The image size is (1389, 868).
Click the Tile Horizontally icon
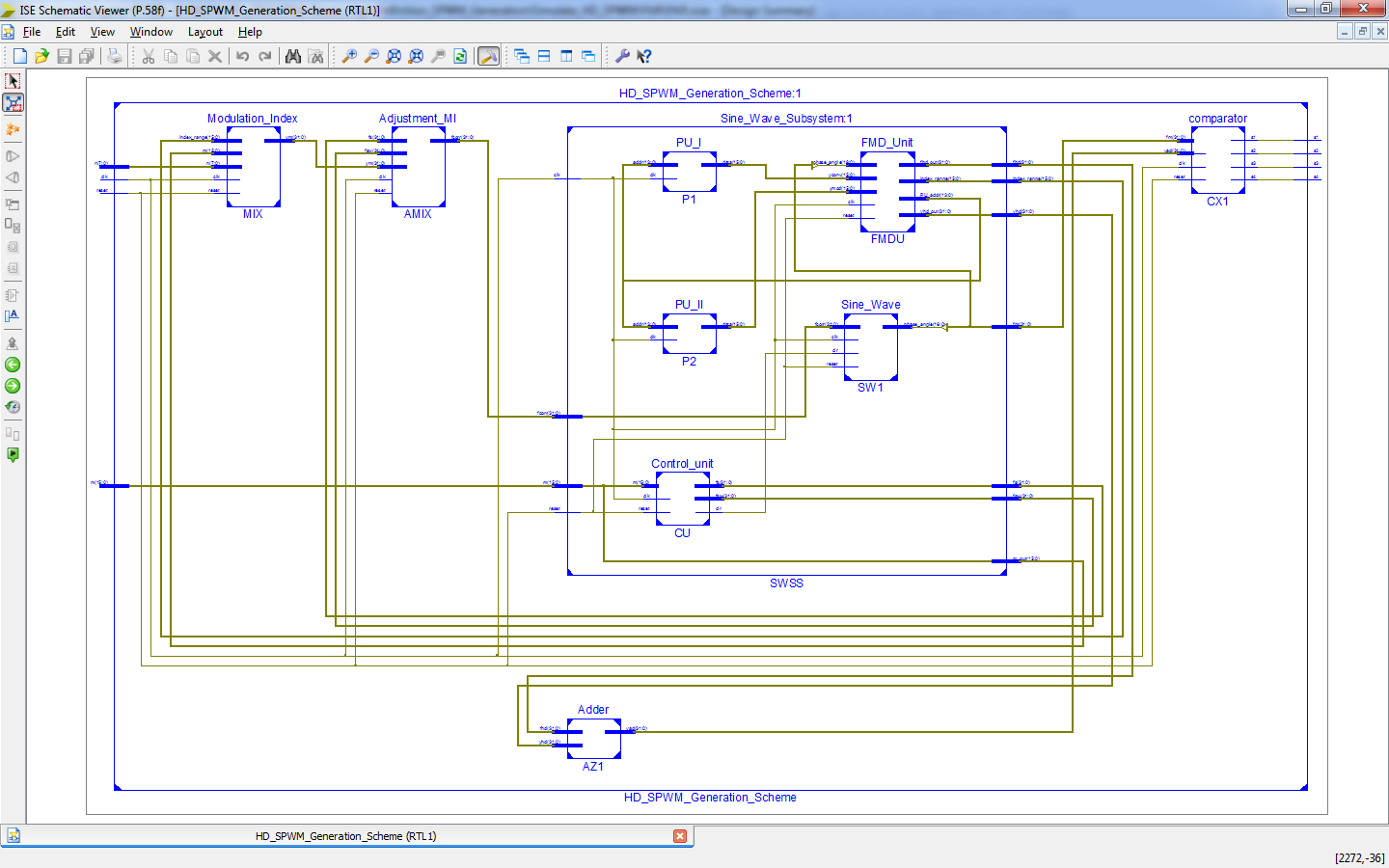point(544,56)
